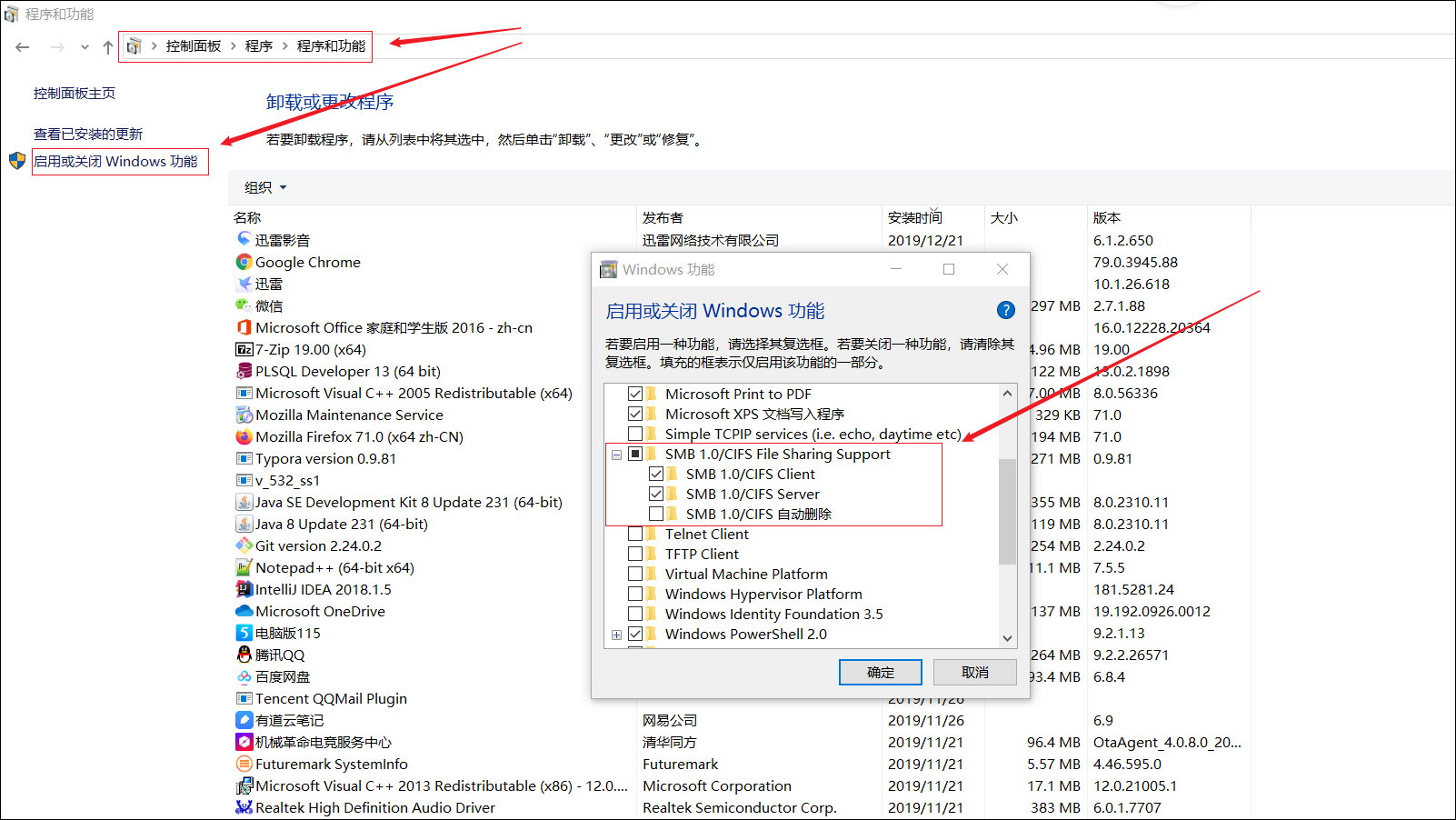Sort by 名称 column header

[x=247, y=218]
